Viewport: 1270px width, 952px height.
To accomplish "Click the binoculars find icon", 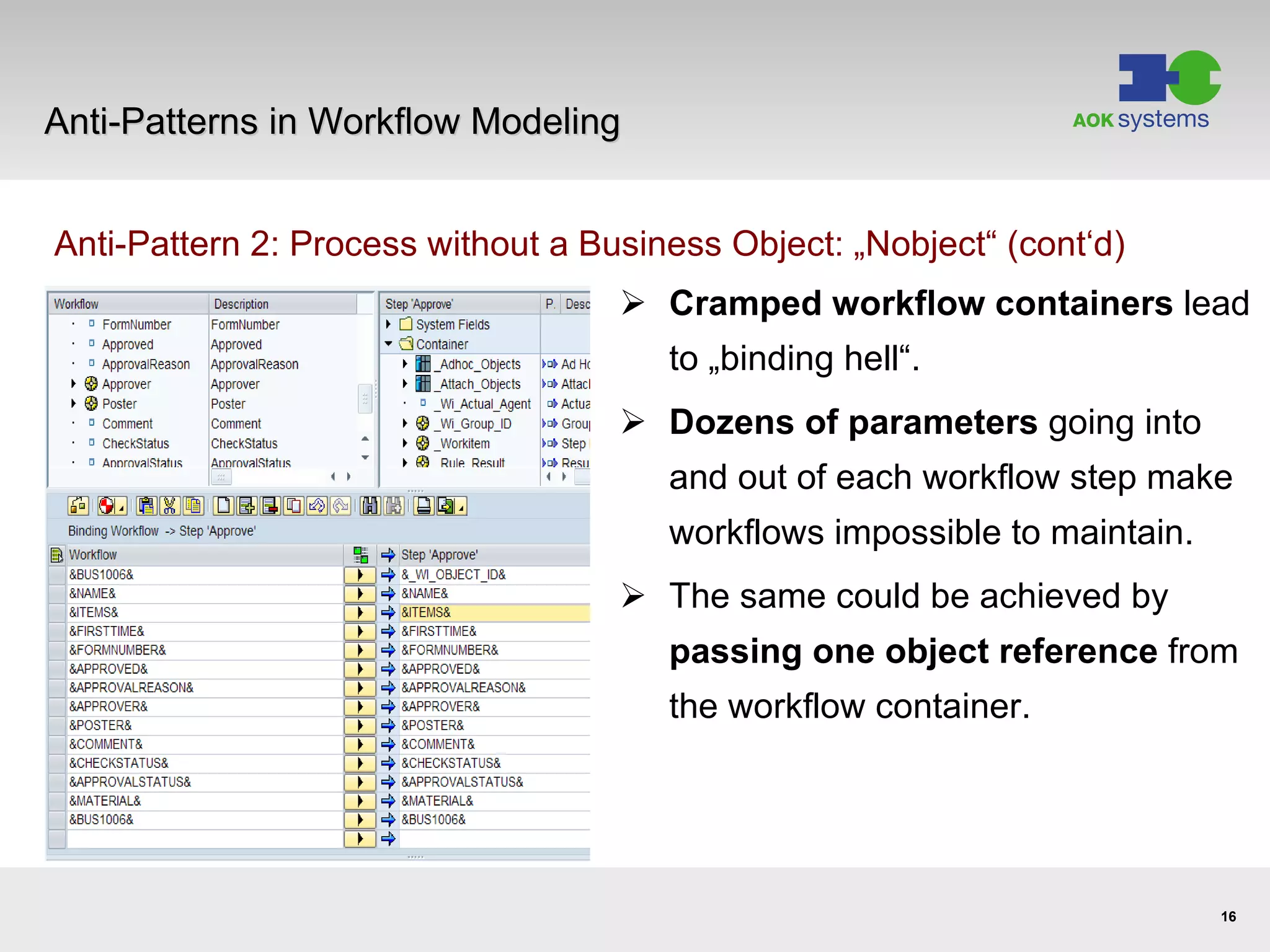I will (370, 506).
